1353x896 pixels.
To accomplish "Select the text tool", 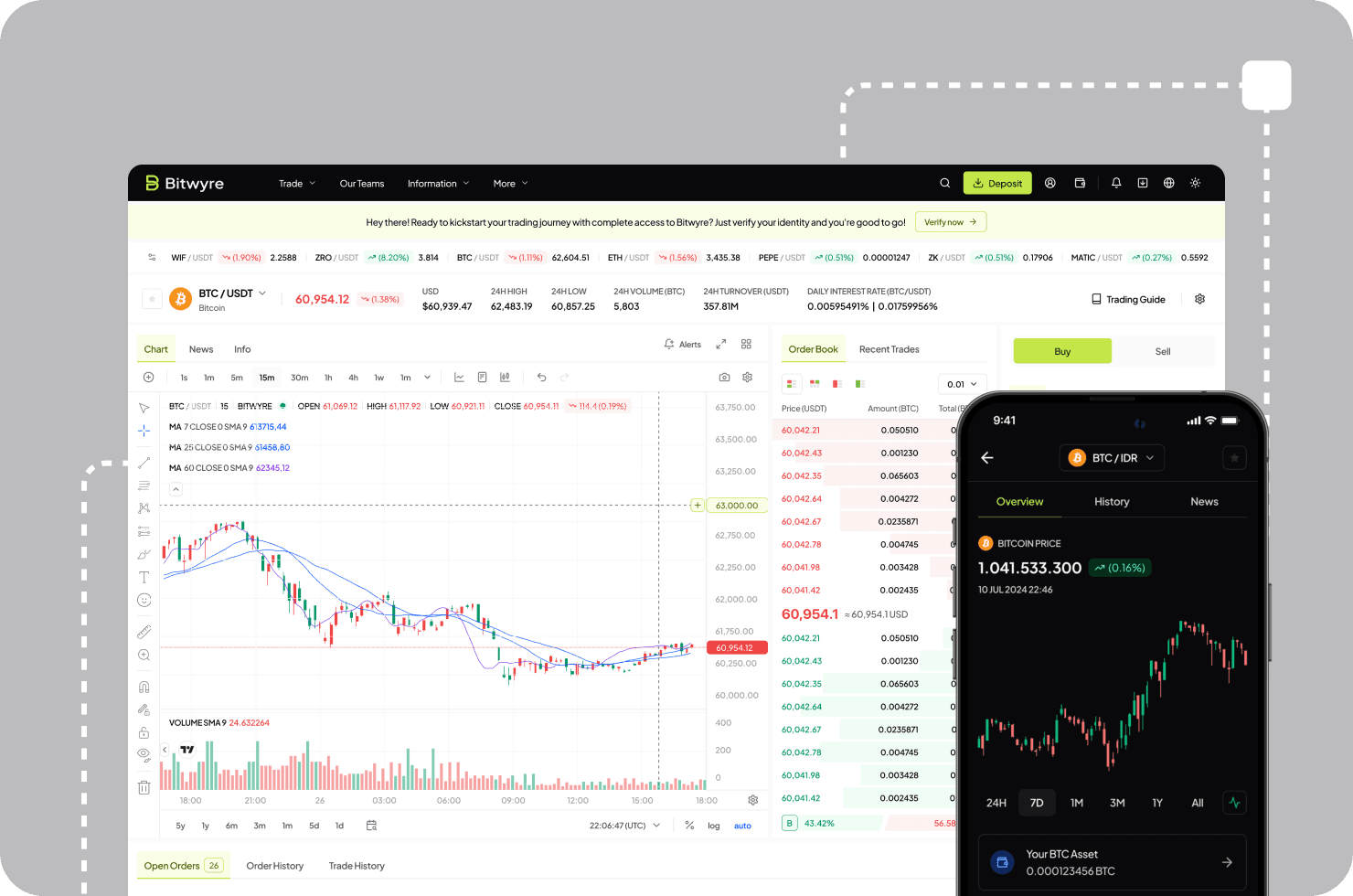I will point(144,577).
